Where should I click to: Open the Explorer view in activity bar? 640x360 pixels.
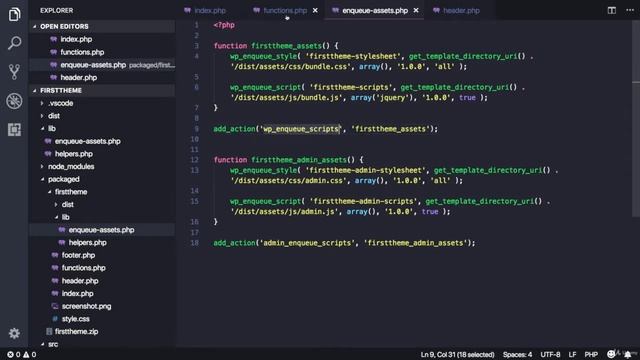coord(14,14)
